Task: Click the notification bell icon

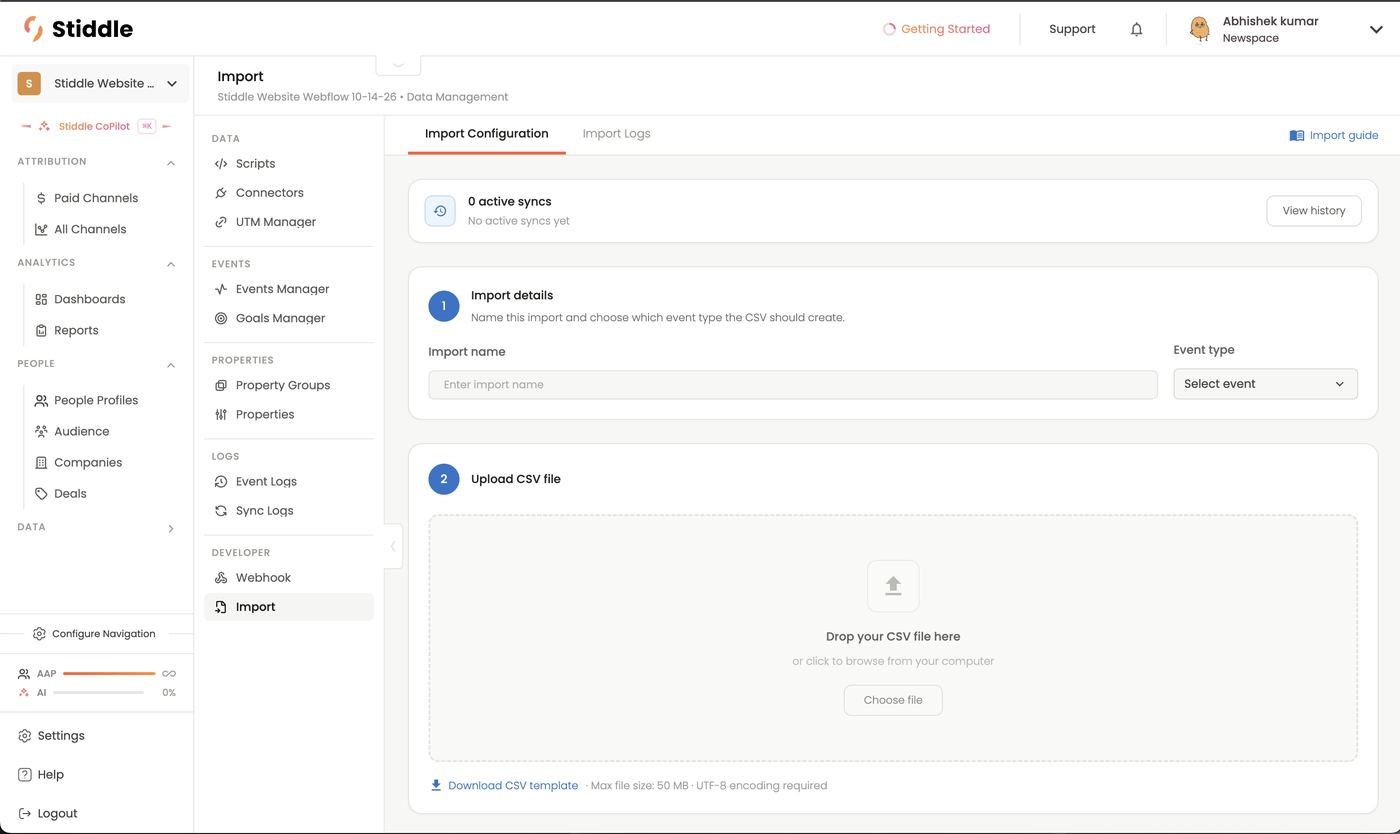Action: tap(1136, 29)
